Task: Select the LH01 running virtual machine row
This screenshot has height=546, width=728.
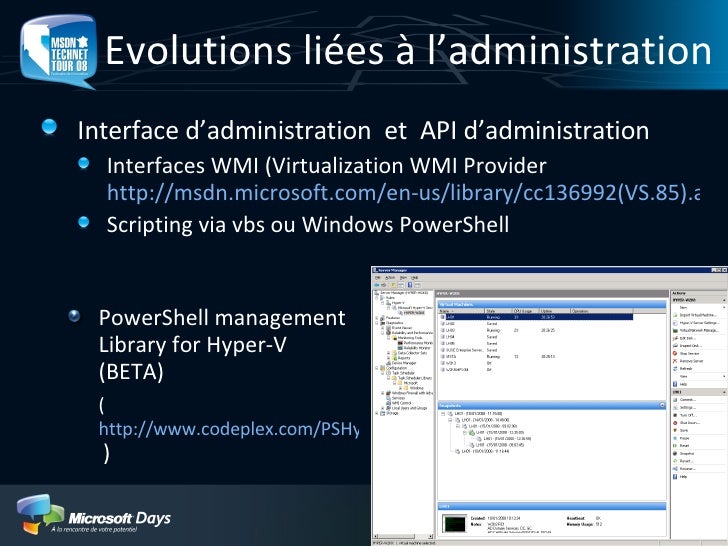Action: tap(536, 317)
